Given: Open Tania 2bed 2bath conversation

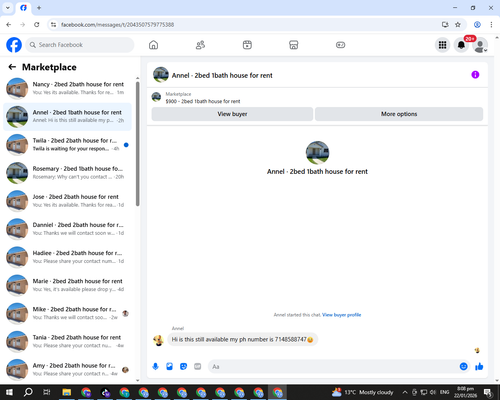Looking at the screenshot, I should tap(67, 342).
